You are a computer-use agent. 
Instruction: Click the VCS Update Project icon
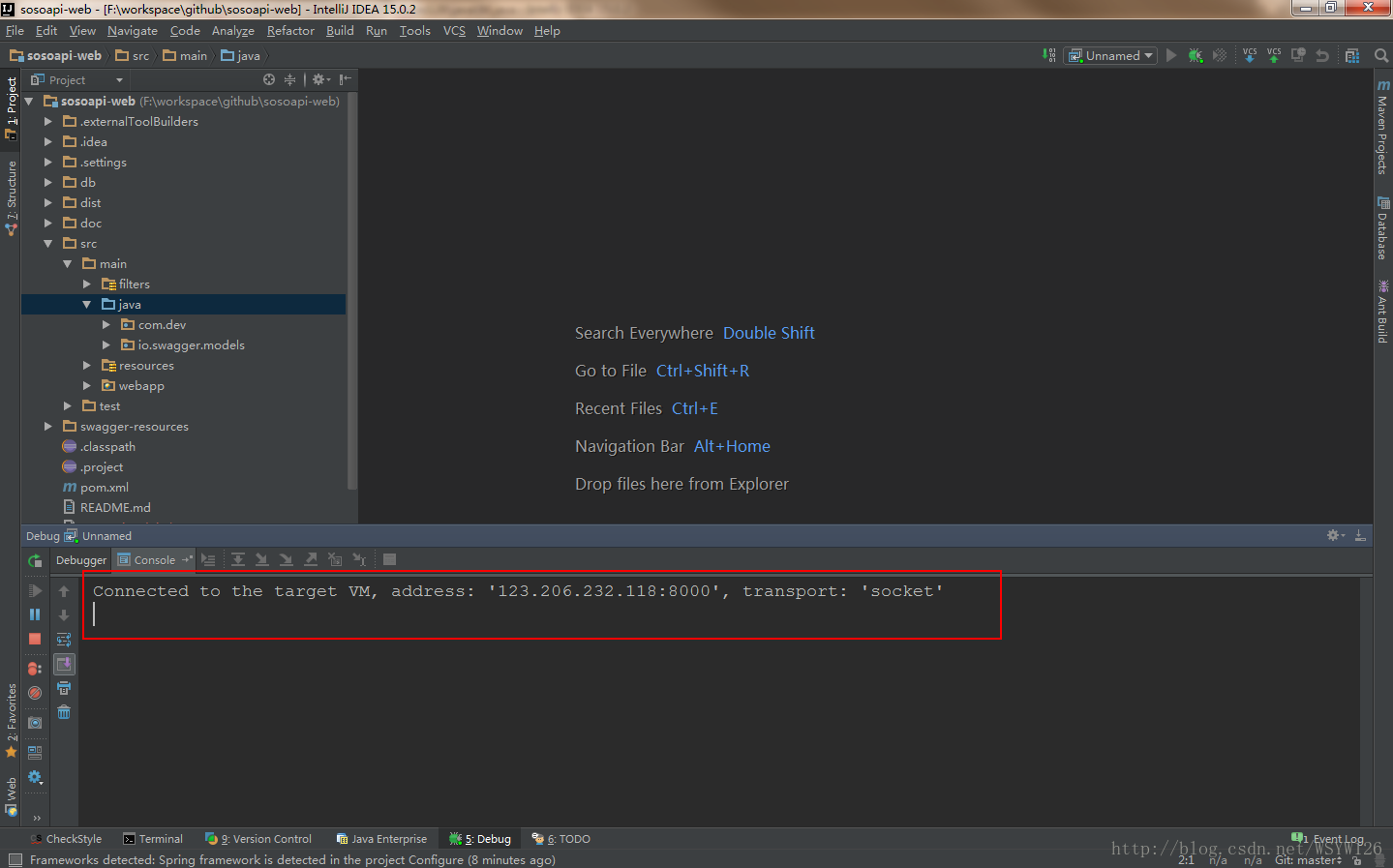1250,55
